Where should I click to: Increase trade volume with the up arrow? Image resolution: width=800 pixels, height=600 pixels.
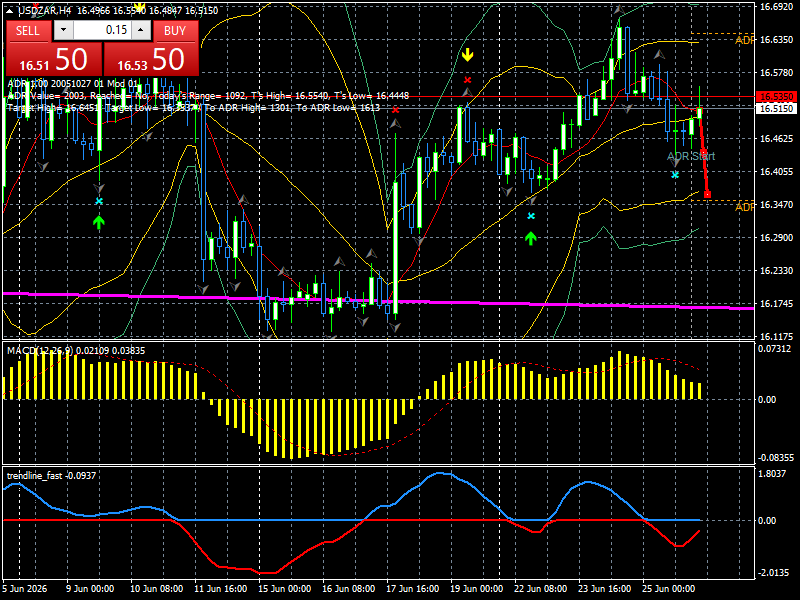141,30
